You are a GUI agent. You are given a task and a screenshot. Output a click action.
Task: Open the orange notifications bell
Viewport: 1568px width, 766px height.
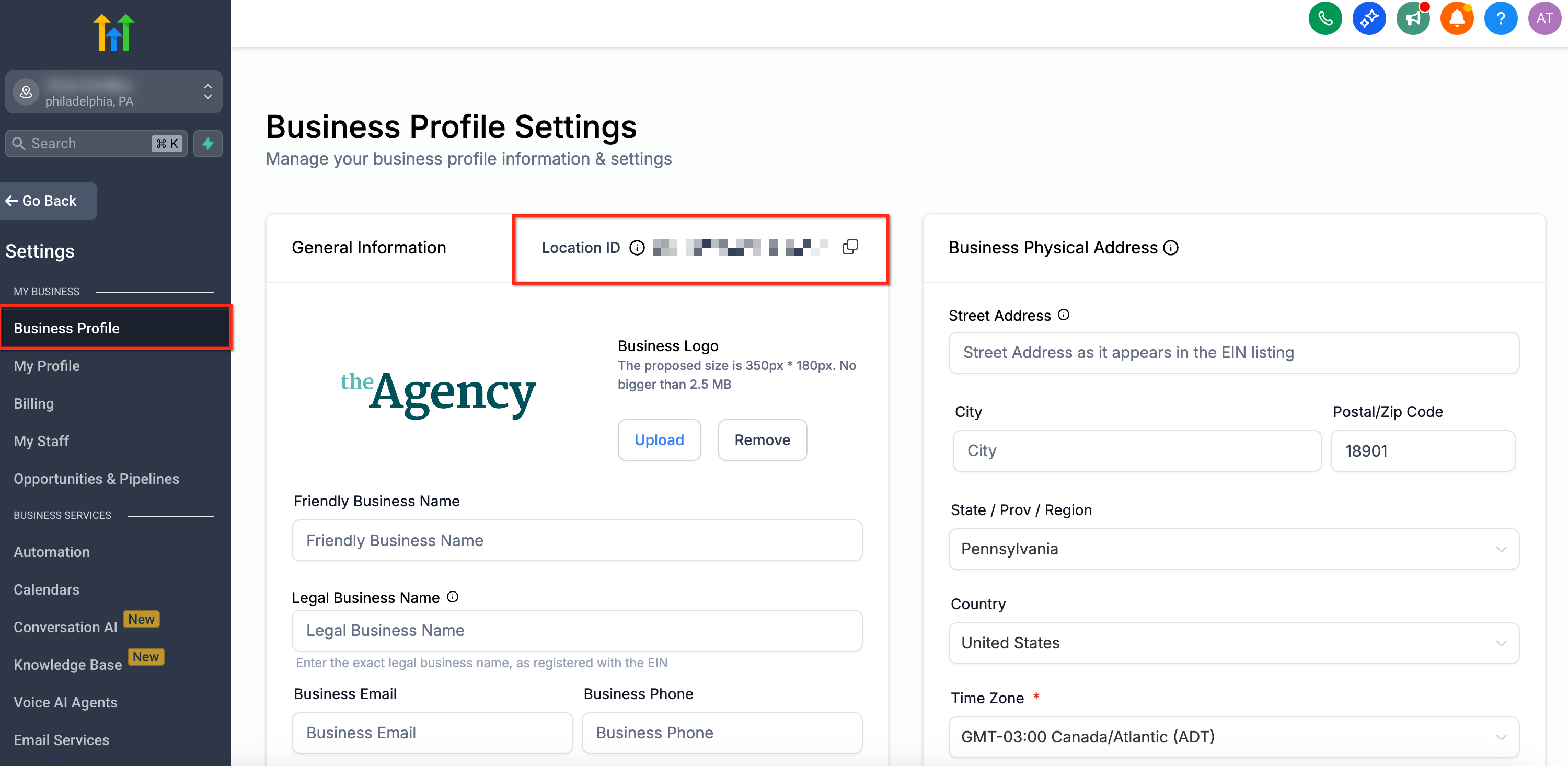[x=1457, y=18]
